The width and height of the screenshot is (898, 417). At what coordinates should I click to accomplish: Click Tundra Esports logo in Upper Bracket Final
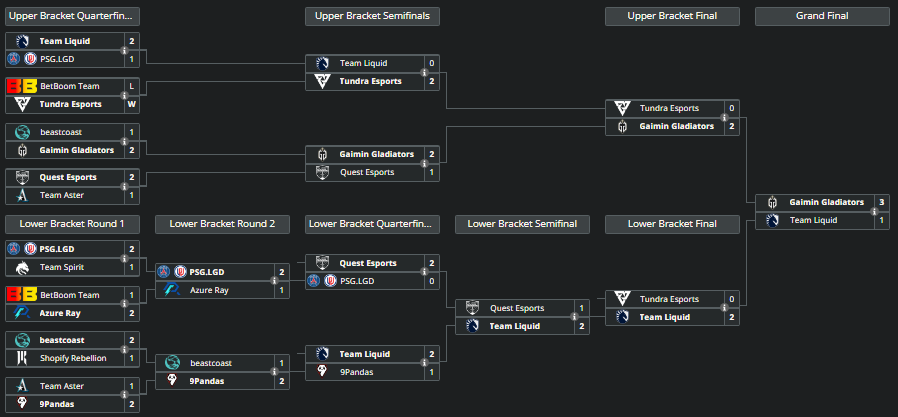[622, 108]
